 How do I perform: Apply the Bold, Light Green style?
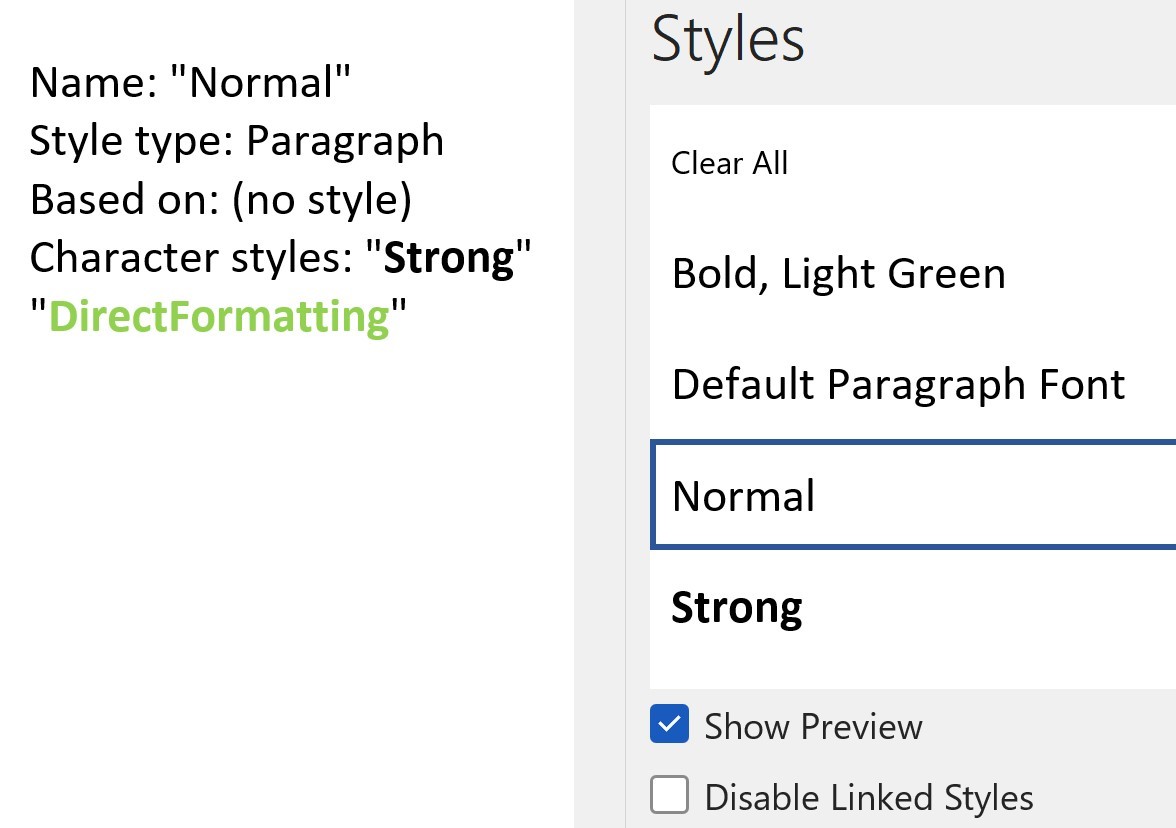click(x=838, y=274)
